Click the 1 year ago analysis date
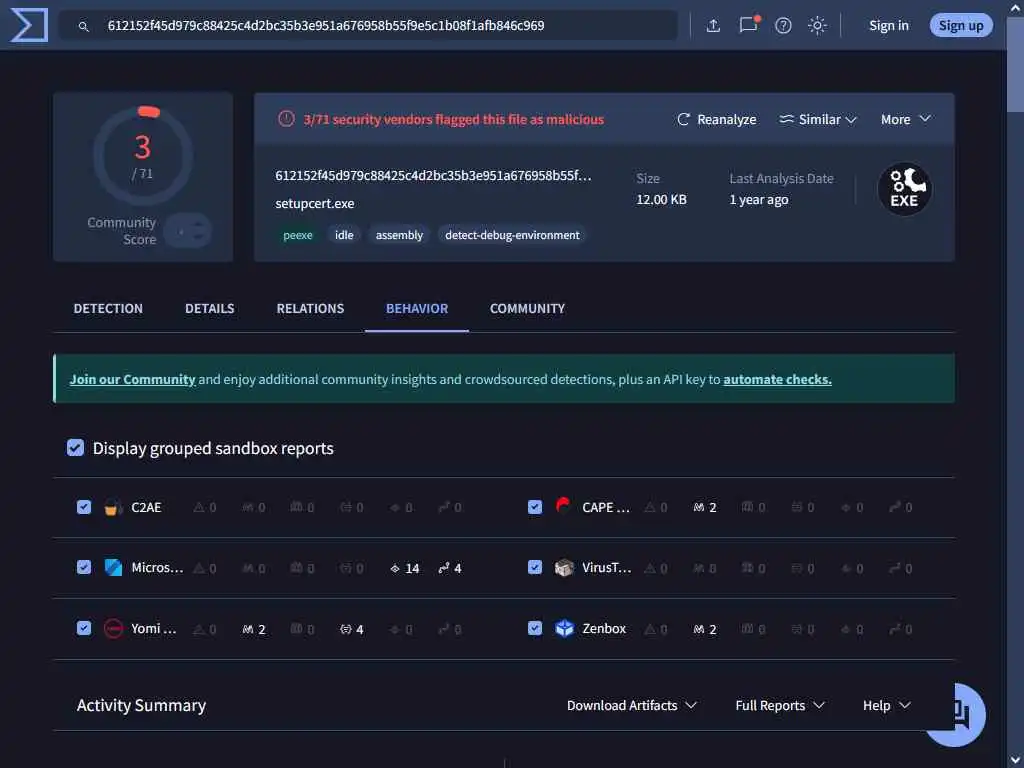The width and height of the screenshot is (1024, 768). (759, 200)
